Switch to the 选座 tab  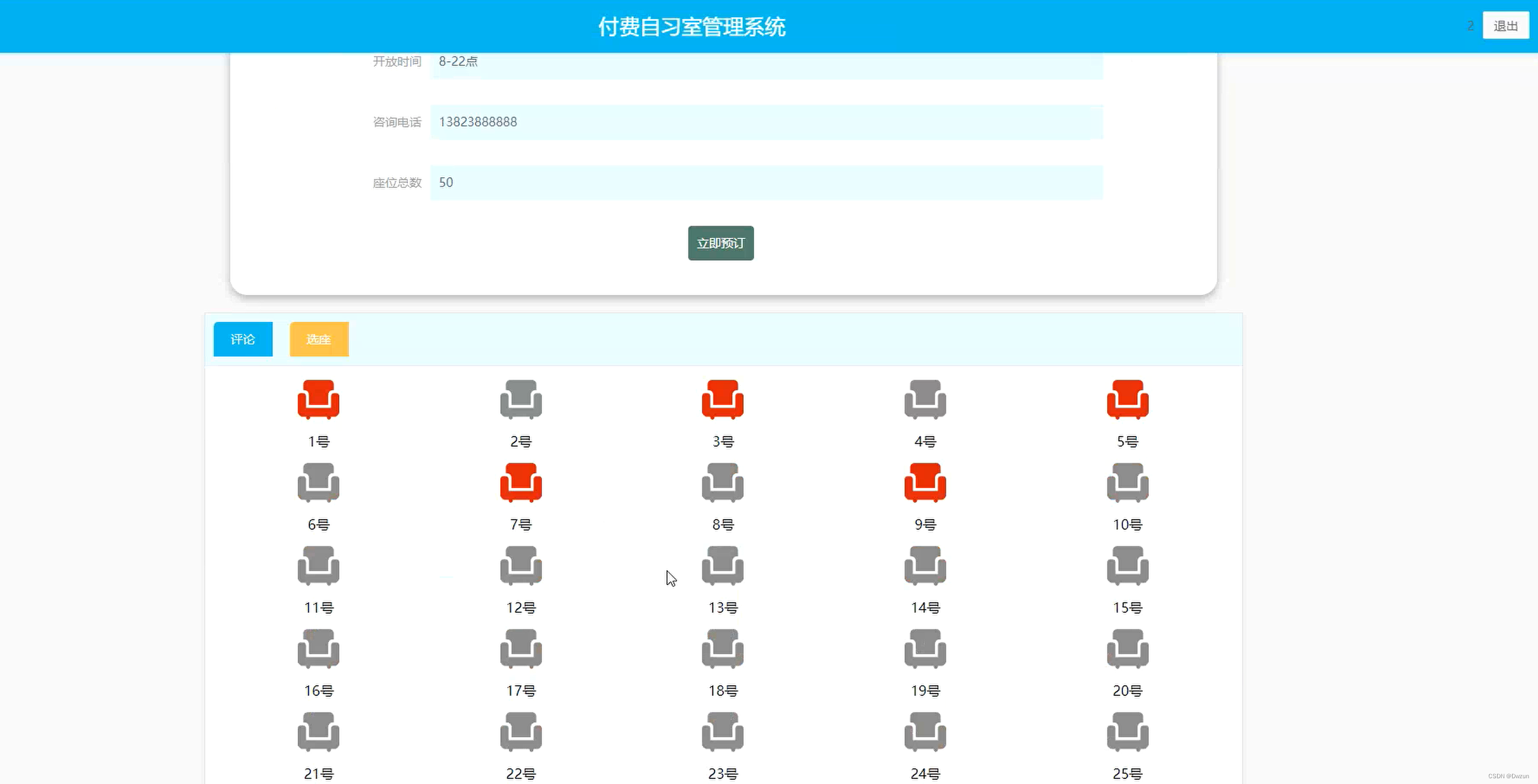pos(319,339)
